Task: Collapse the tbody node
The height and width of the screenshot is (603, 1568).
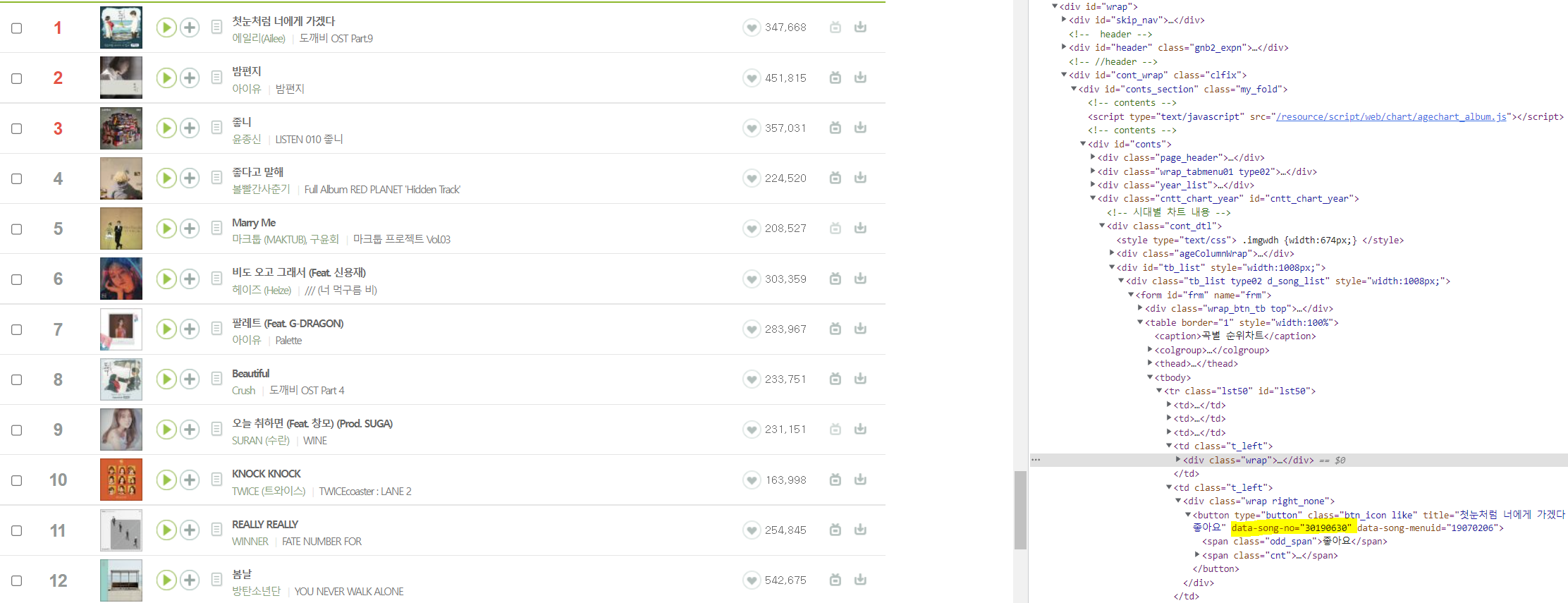Action: (1150, 377)
